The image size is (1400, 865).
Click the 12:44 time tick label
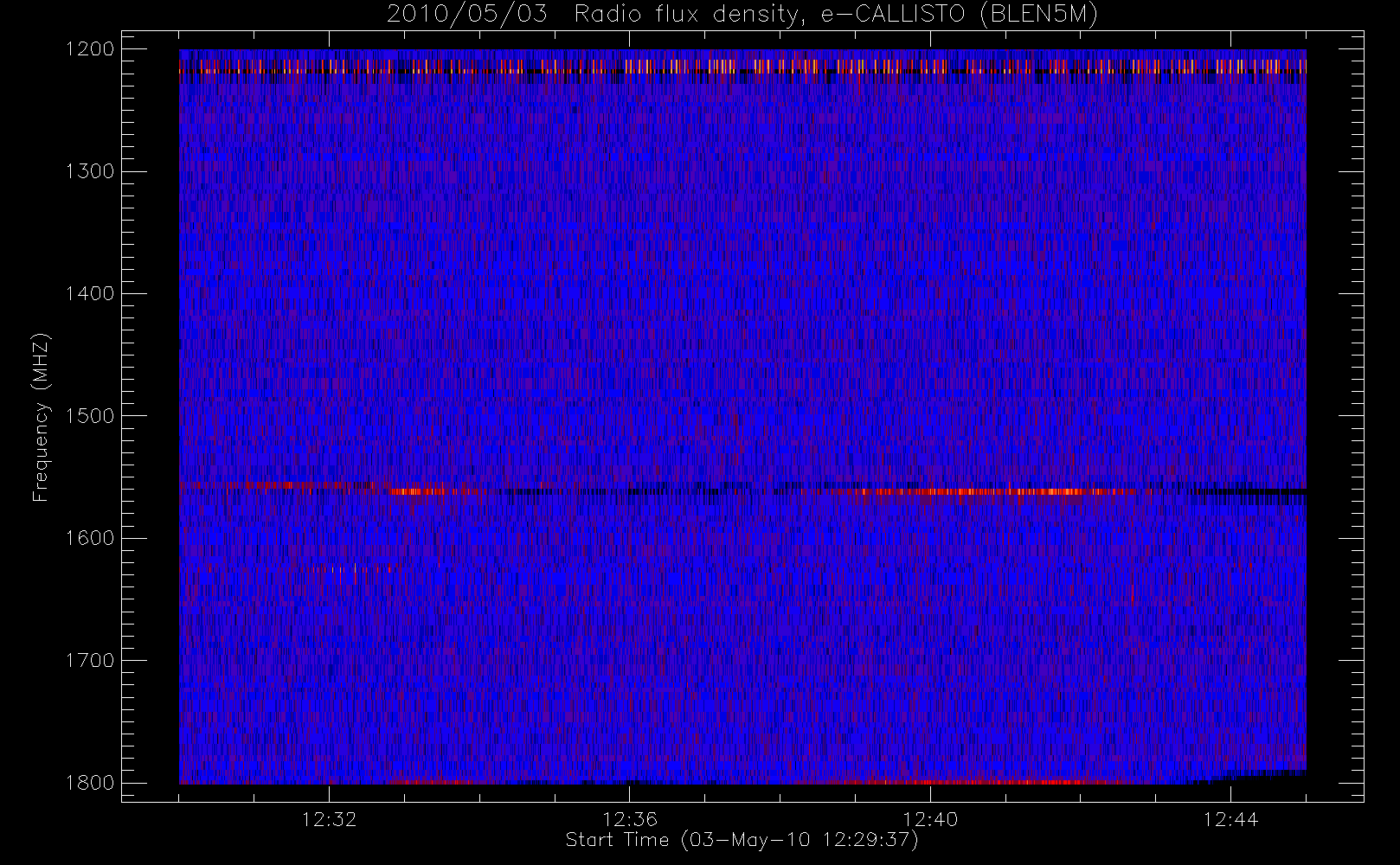tap(1230, 819)
